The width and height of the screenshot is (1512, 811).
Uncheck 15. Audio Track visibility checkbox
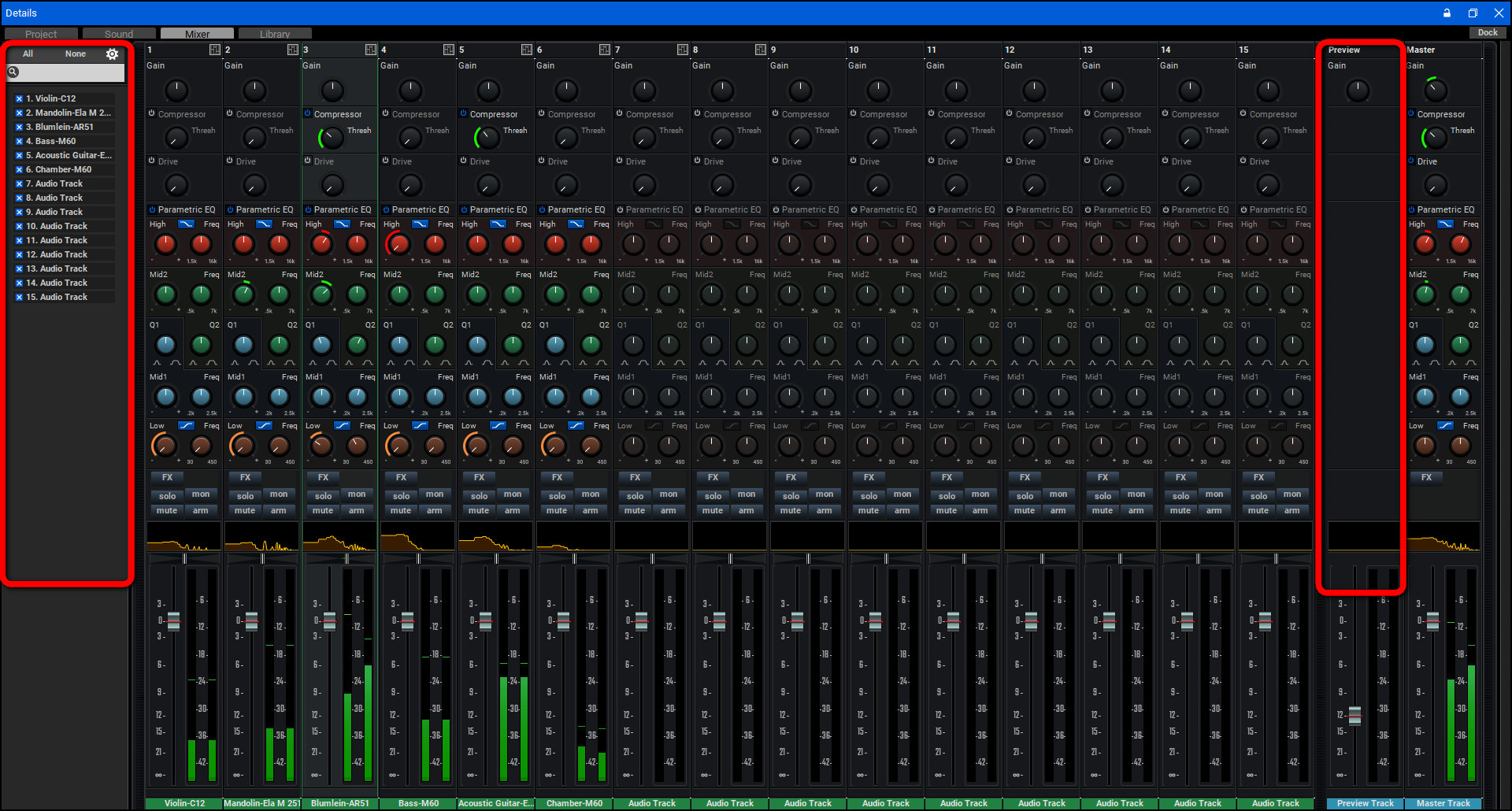19,297
